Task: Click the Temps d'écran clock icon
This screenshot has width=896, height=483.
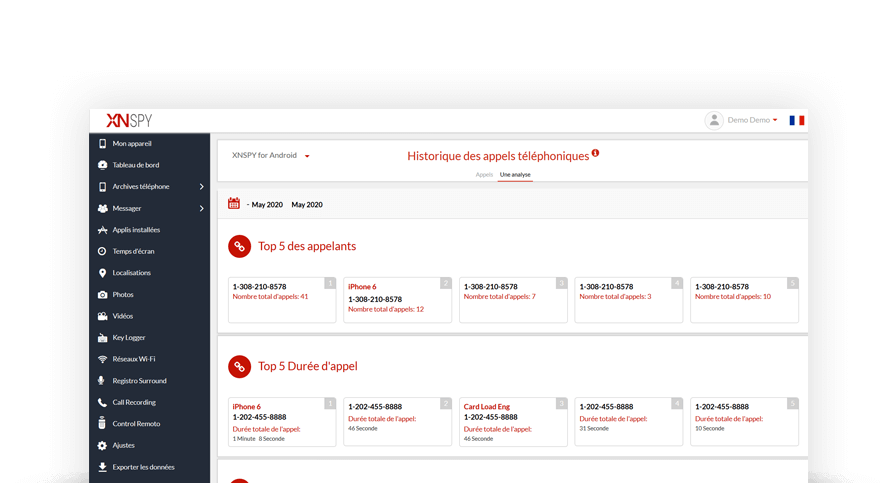Action: coord(102,251)
